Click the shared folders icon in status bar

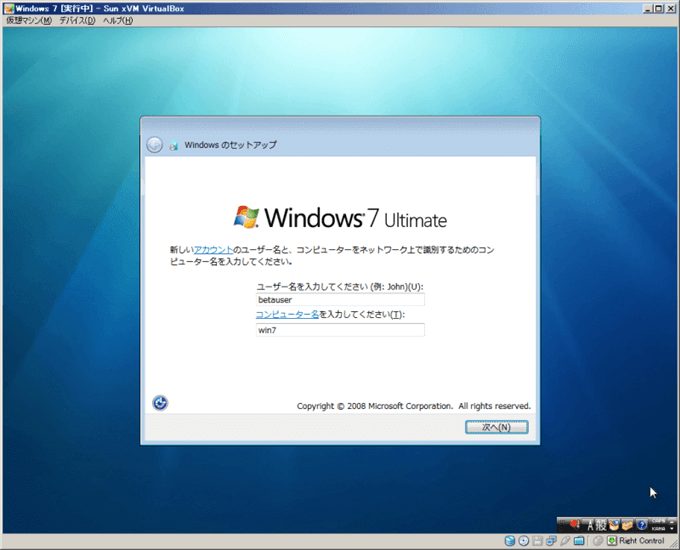click(580, 541)
